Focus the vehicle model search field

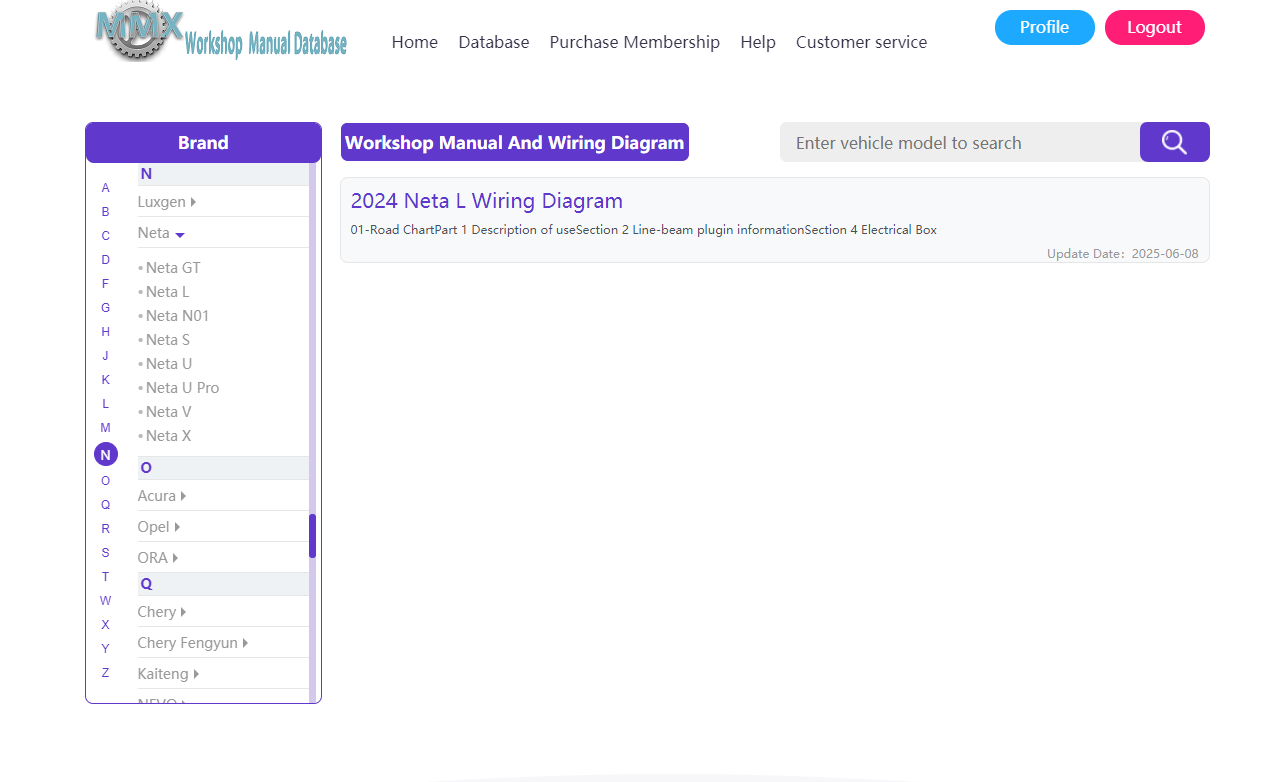tap(960, 142)
